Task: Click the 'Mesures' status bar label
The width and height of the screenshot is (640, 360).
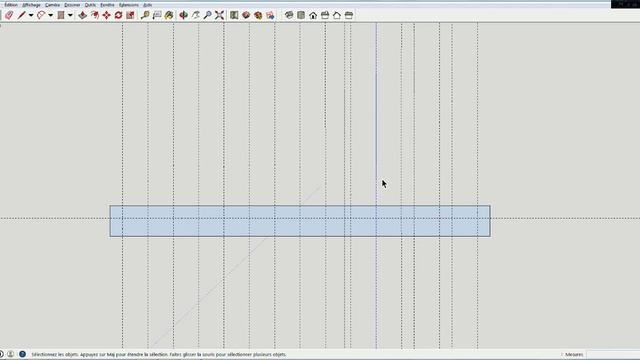Action: coord(574,354)
